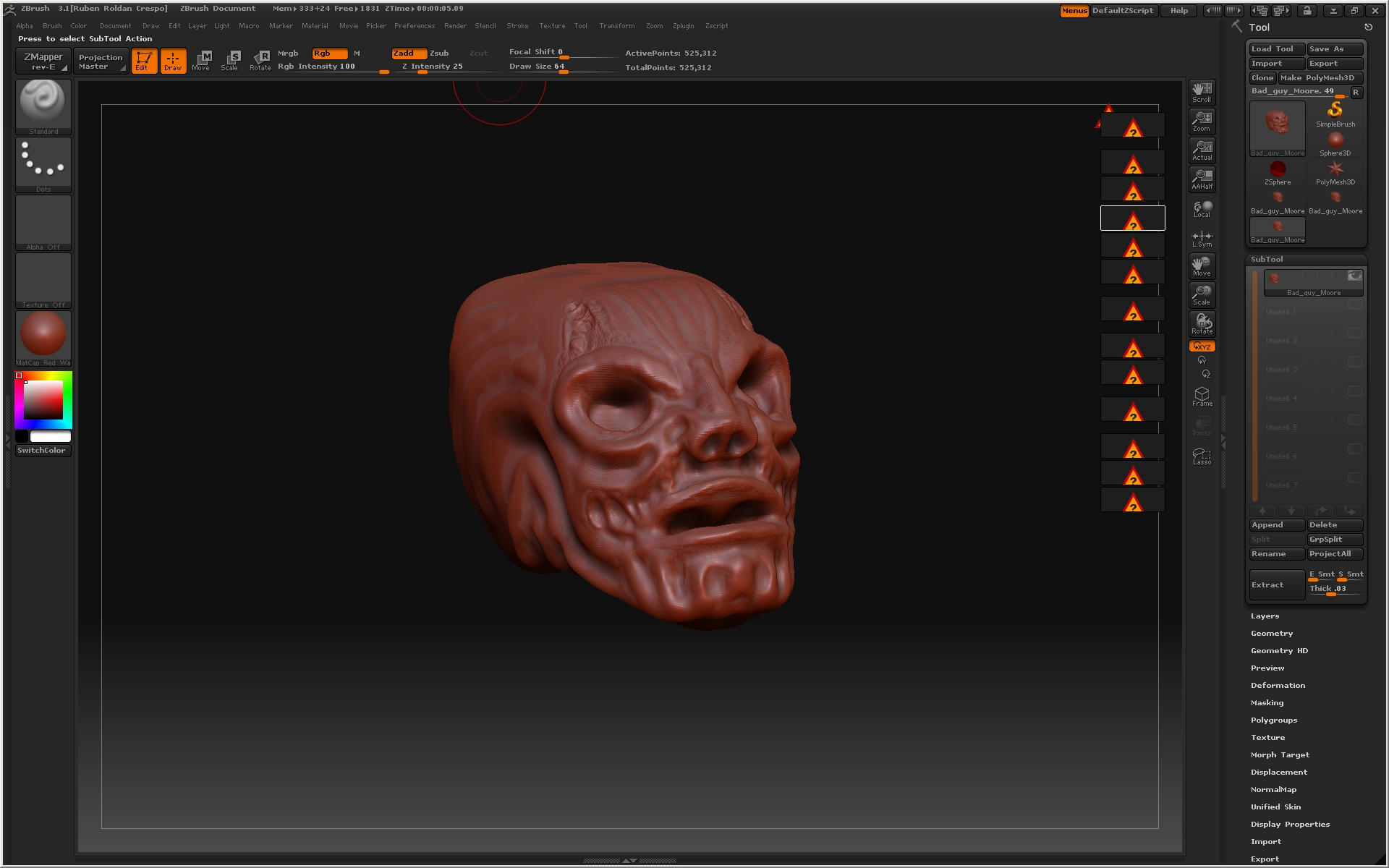Open the Zplugin menu
Image resolution: width=1389 pixels, height=868 pixels.
coord(683,26)
